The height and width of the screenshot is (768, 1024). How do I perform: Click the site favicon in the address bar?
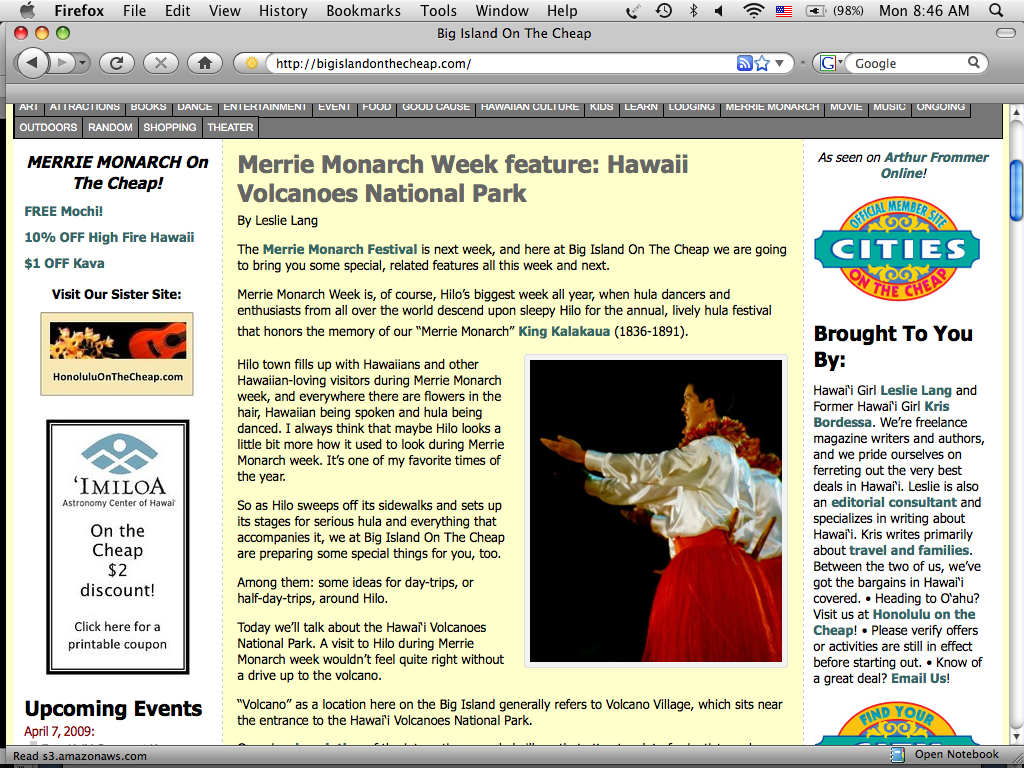251,63
